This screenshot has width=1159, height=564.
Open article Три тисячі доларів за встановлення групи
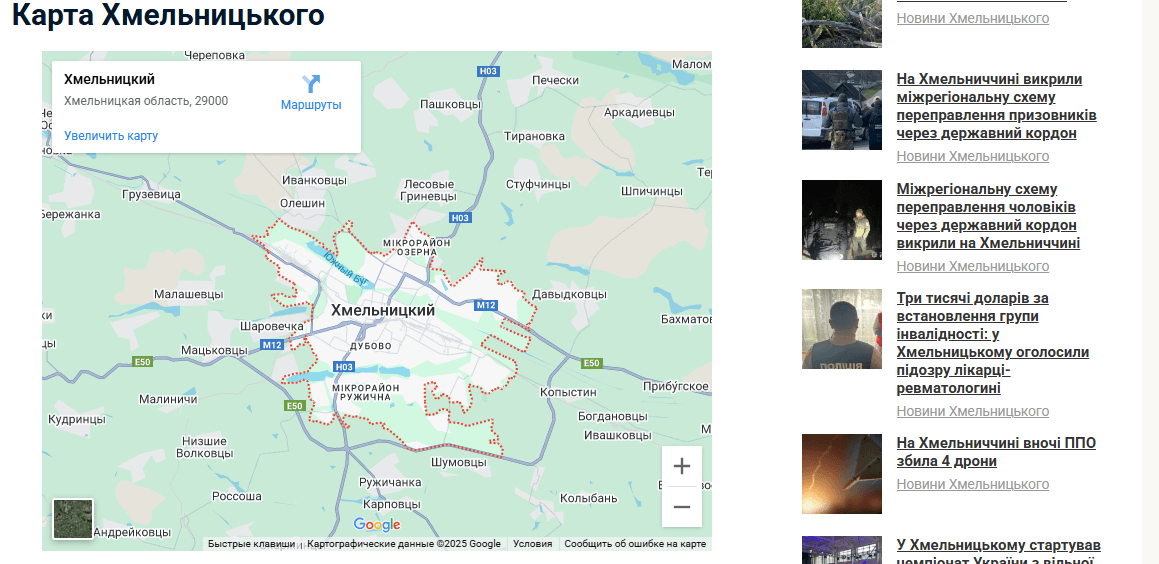(x=993, y=343)
